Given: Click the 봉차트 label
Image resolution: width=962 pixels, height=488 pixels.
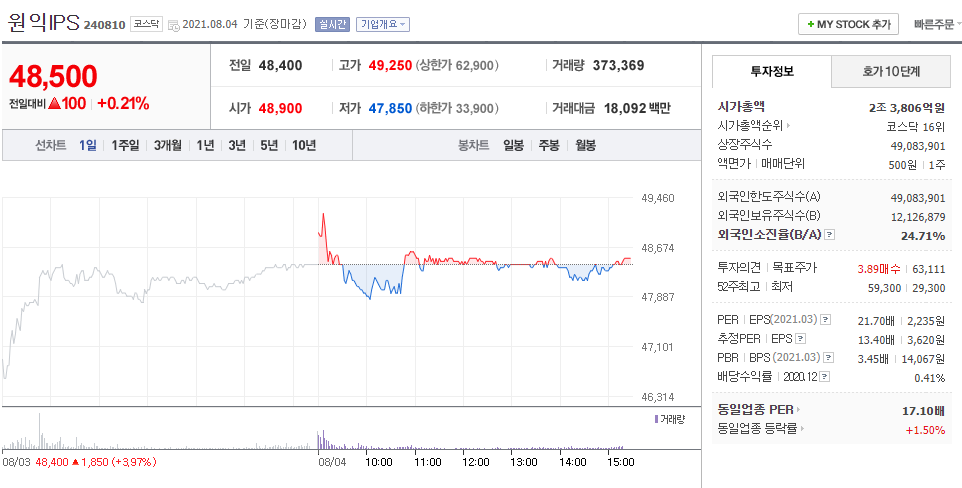Looking at the screenshot, I should [474, 145].
